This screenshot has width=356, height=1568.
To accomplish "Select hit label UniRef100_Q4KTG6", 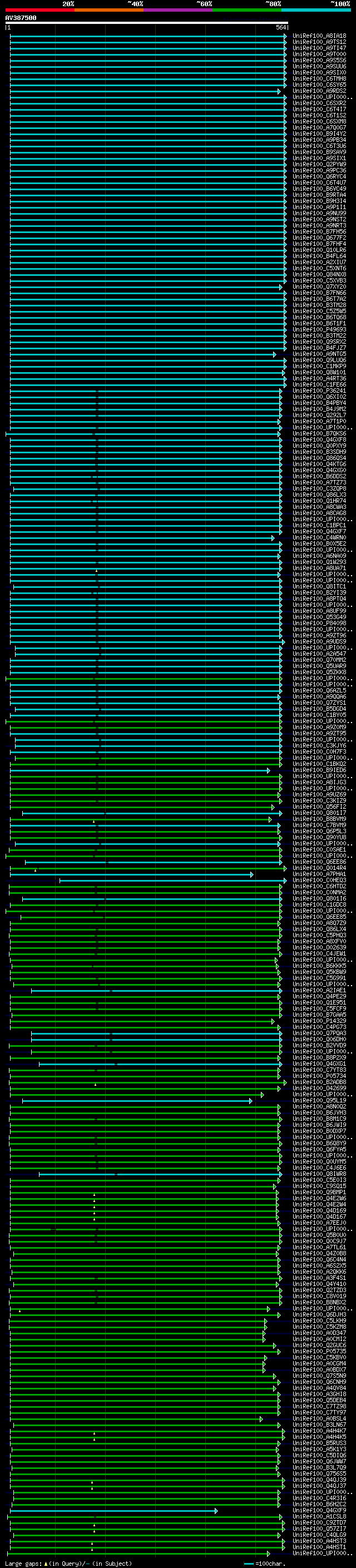I will pyautogui.click(x=319, y=464).
